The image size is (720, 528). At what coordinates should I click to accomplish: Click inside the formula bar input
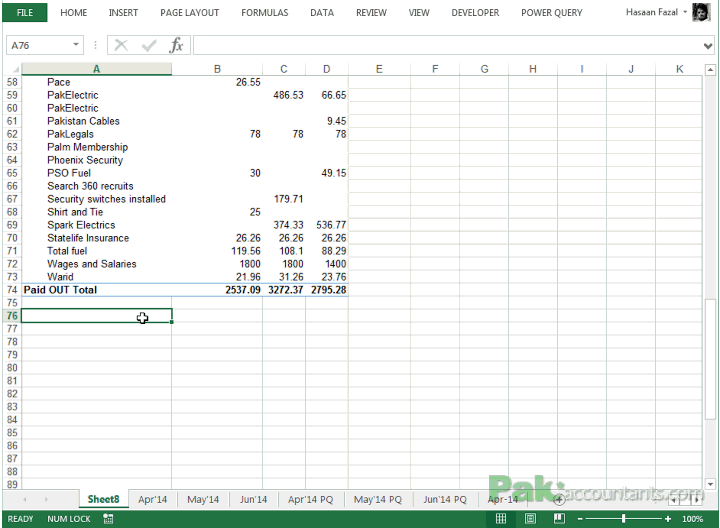click(x=448, y=45)
